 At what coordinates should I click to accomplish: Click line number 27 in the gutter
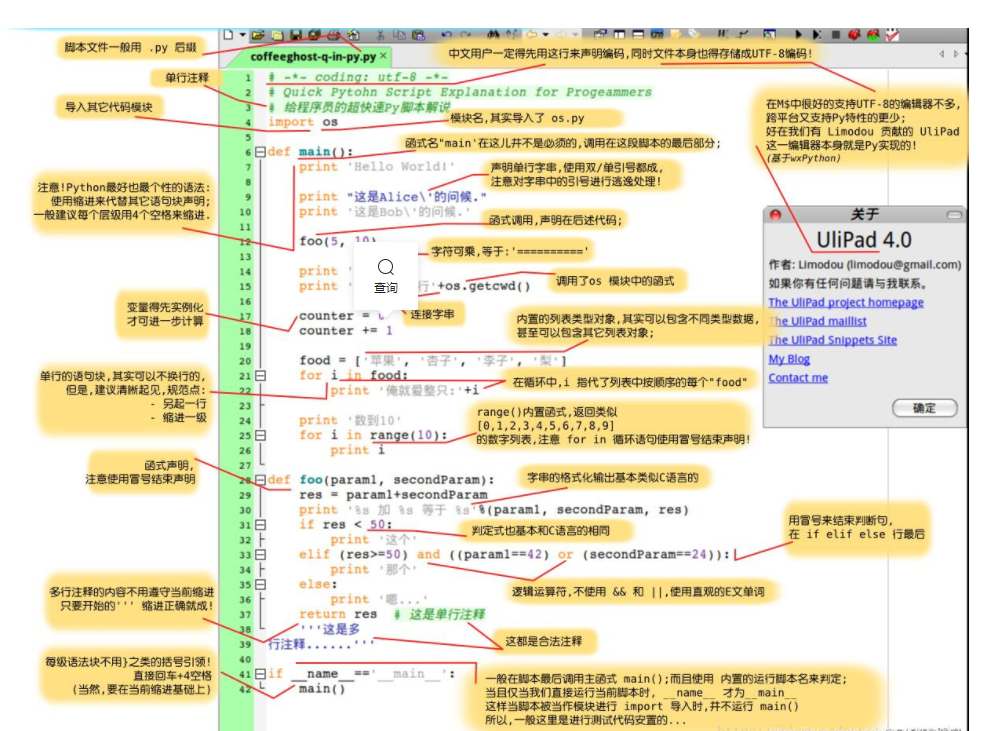coord(245,465)
